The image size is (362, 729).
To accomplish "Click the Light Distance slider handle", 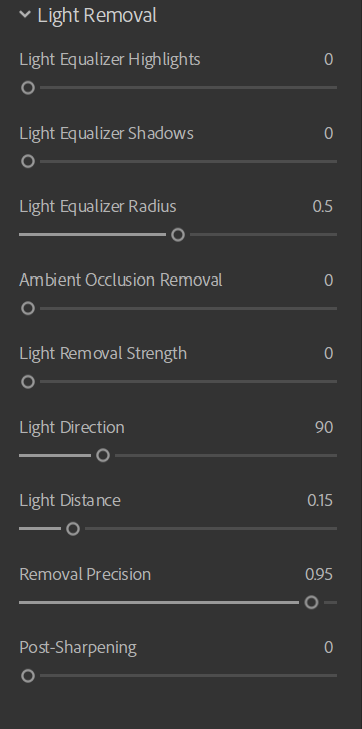I will pyautogui.click(x=73, y=529).
